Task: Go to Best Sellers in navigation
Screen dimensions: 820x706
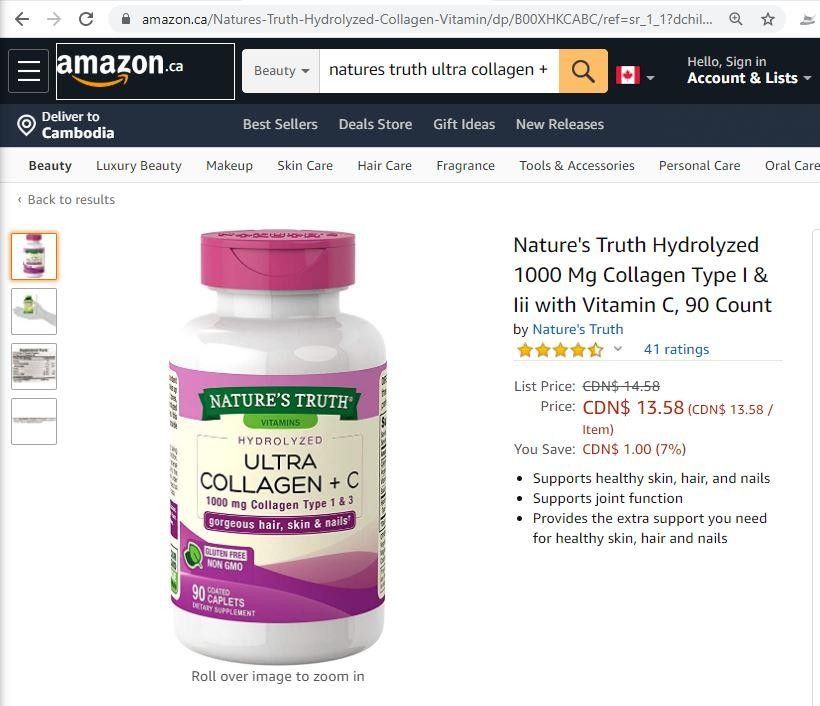Action: coord(280,124)
